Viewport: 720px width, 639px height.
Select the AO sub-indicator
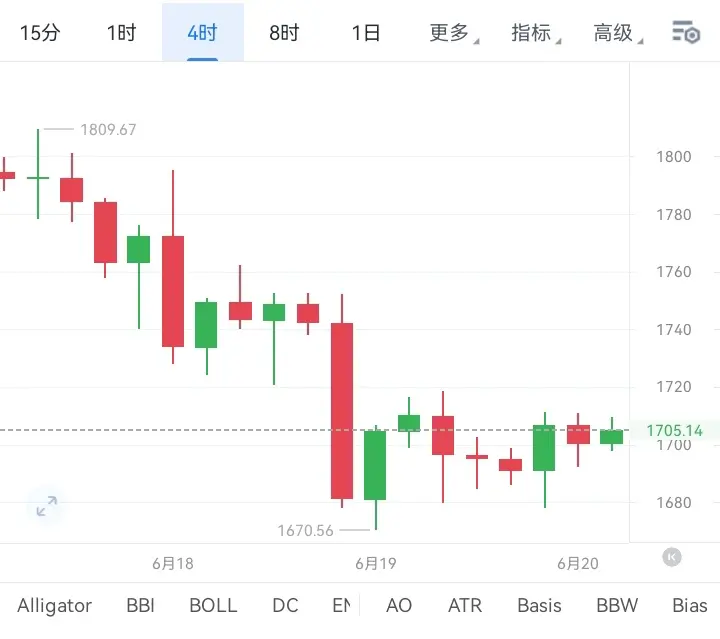[399, 605]
